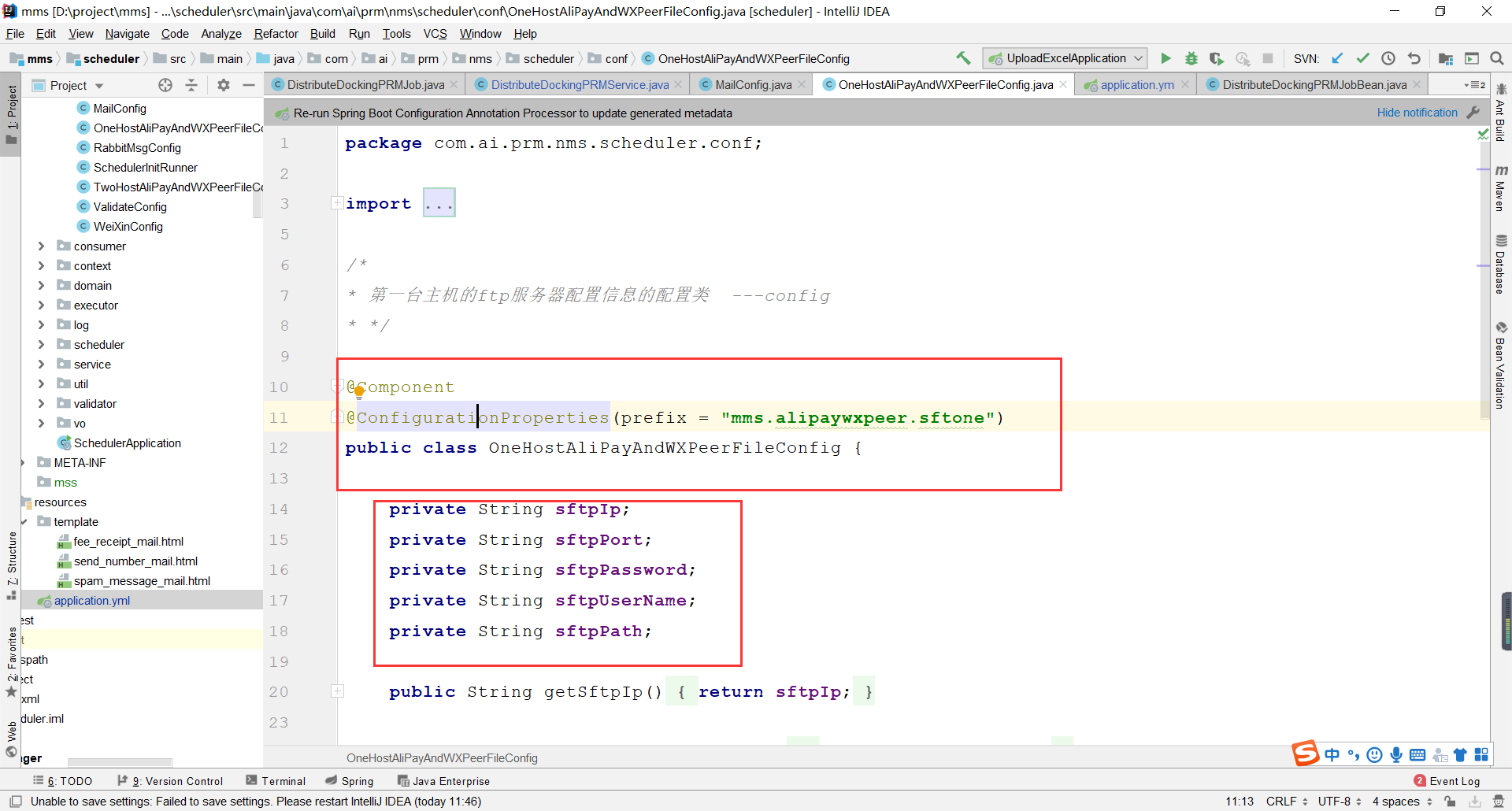Click the Search Everywhere magnifier icon
The image size is (1512, 811).
(x=1497, y=58)
